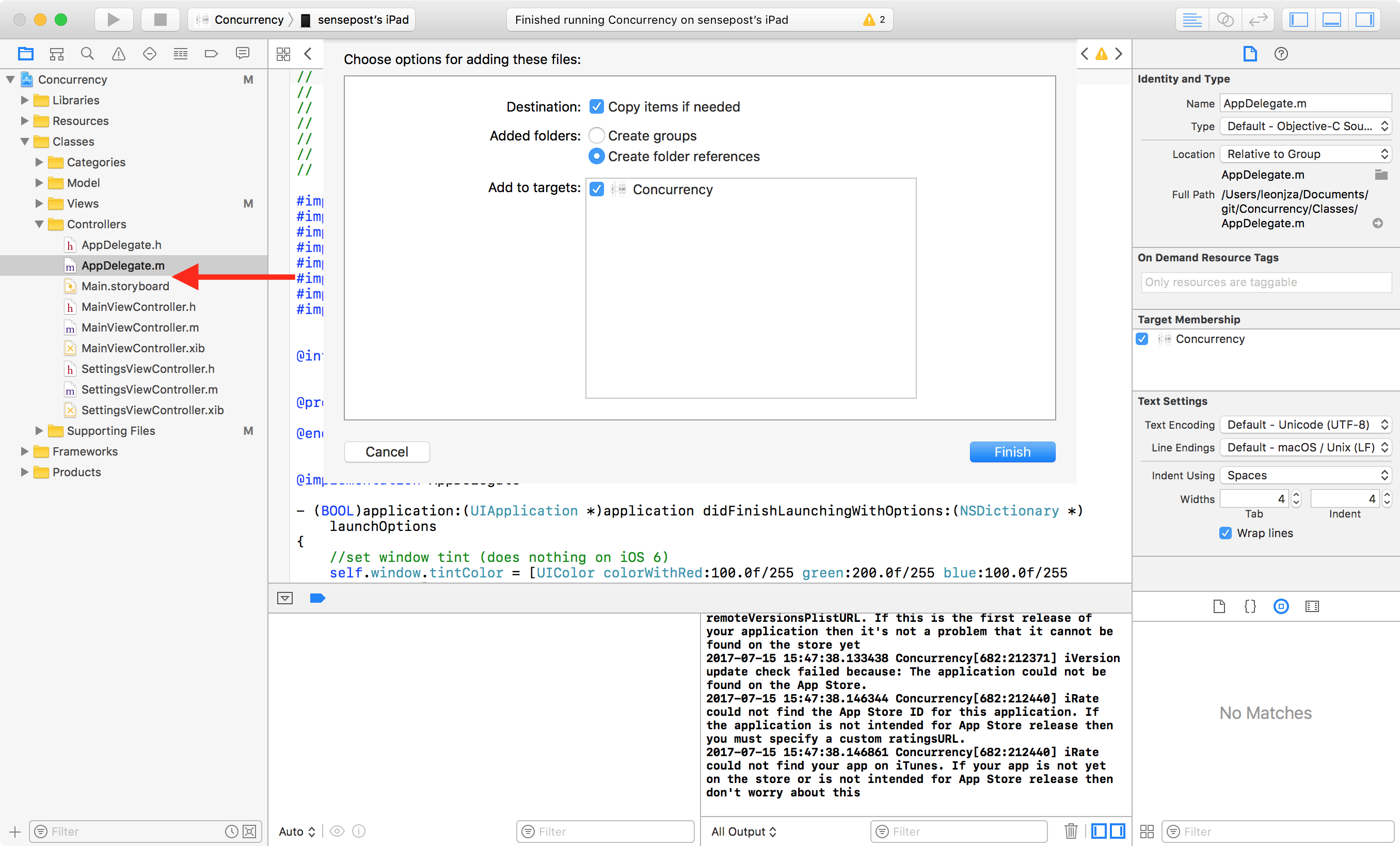
Task: Click the Cancel button to dismiss
Action: 386,451
